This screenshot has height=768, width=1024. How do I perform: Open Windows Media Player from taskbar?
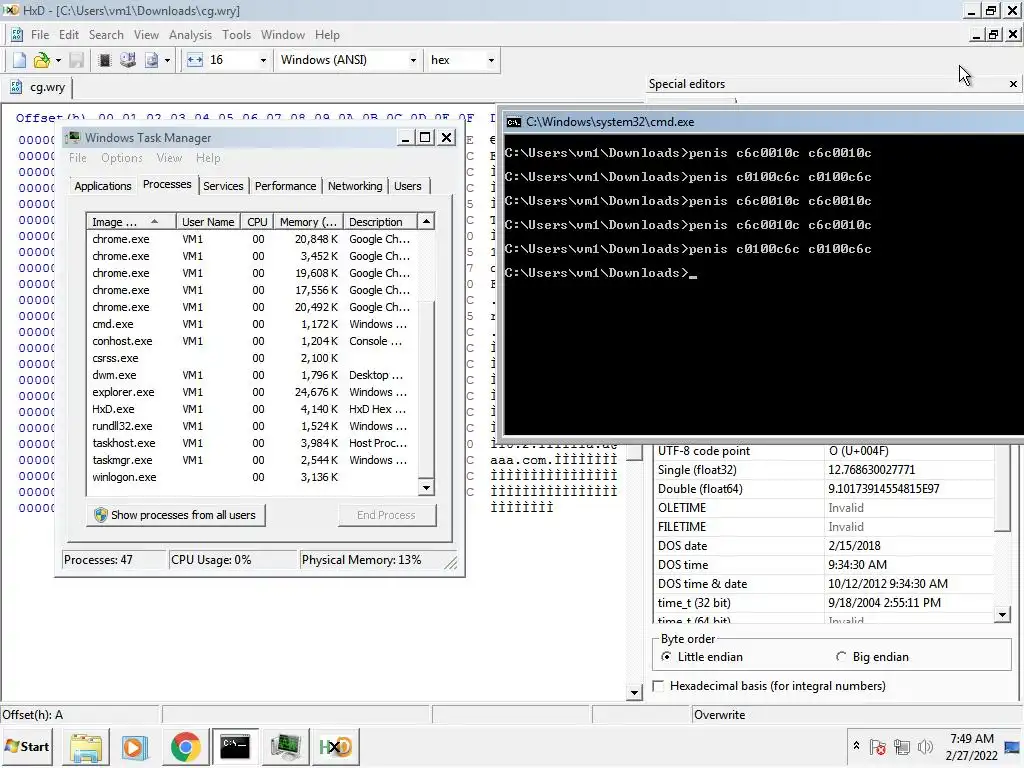click(135, 747)
